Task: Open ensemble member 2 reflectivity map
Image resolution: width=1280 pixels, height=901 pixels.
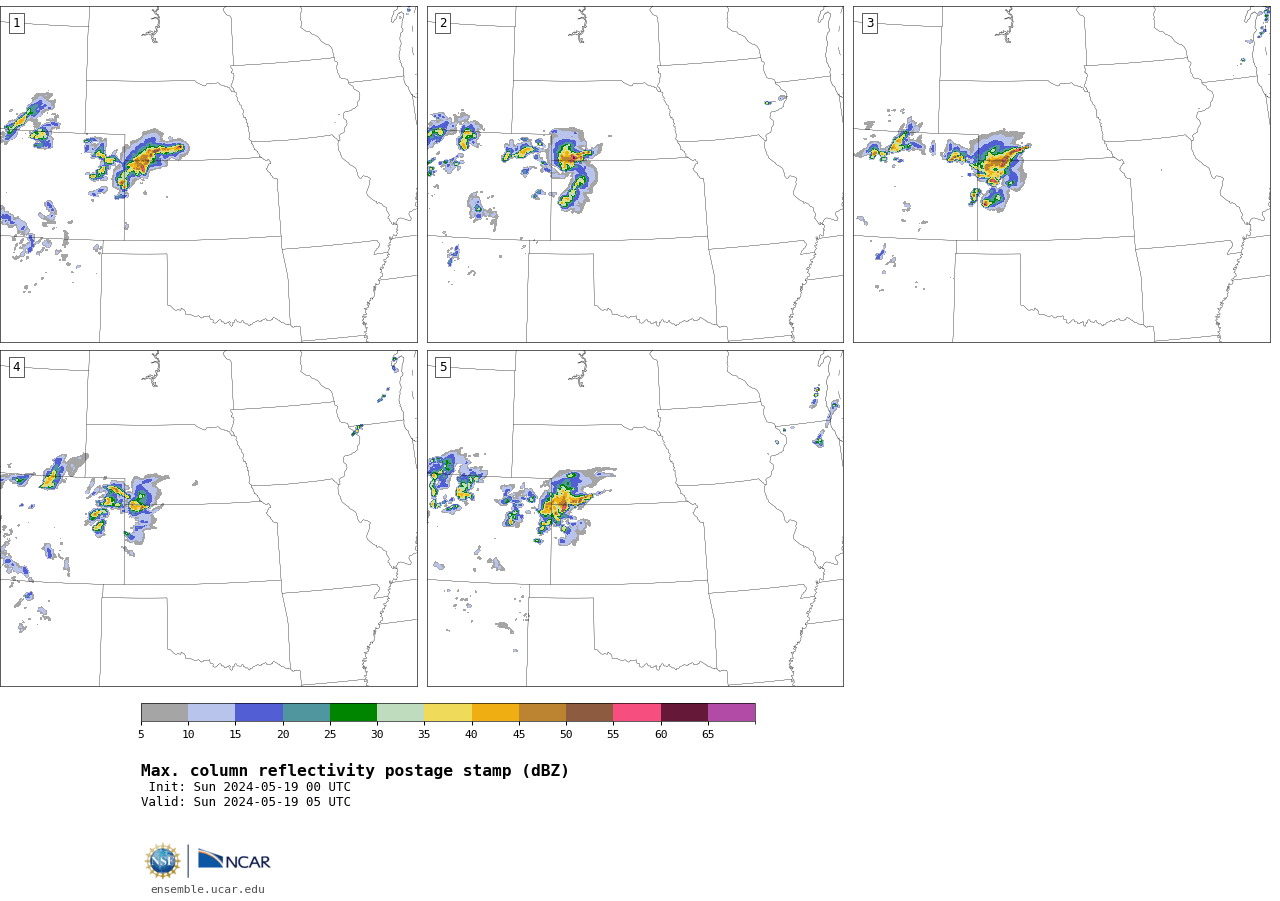Action: pos(635,174)
